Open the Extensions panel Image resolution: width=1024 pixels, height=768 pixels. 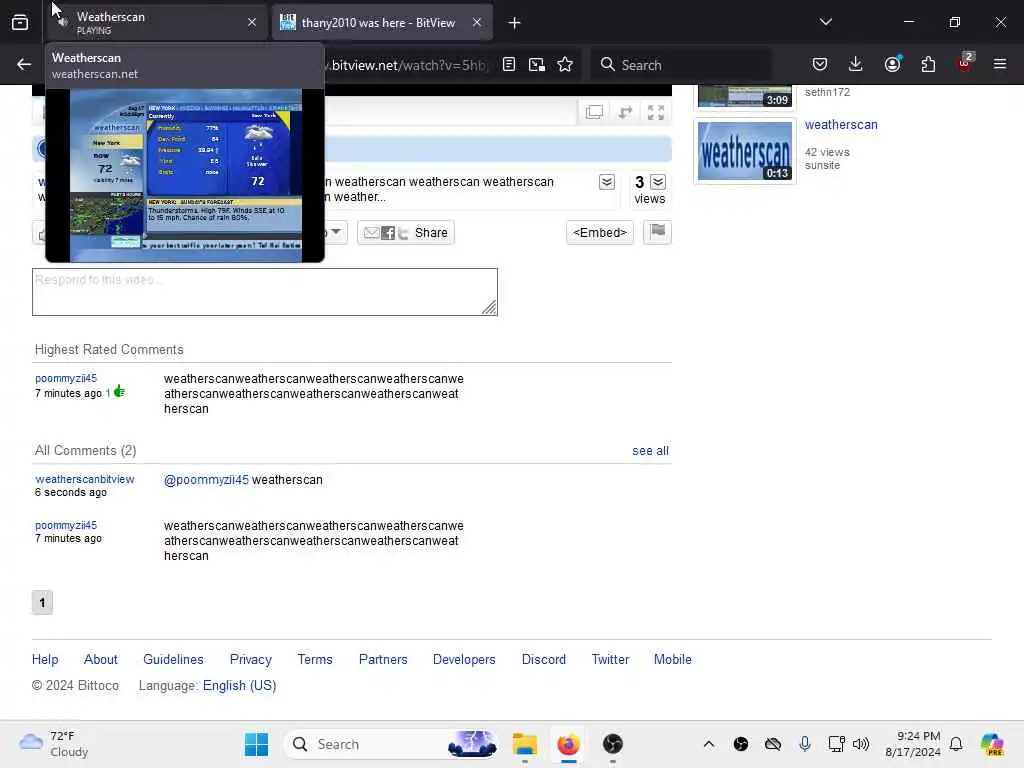point(928,64)
